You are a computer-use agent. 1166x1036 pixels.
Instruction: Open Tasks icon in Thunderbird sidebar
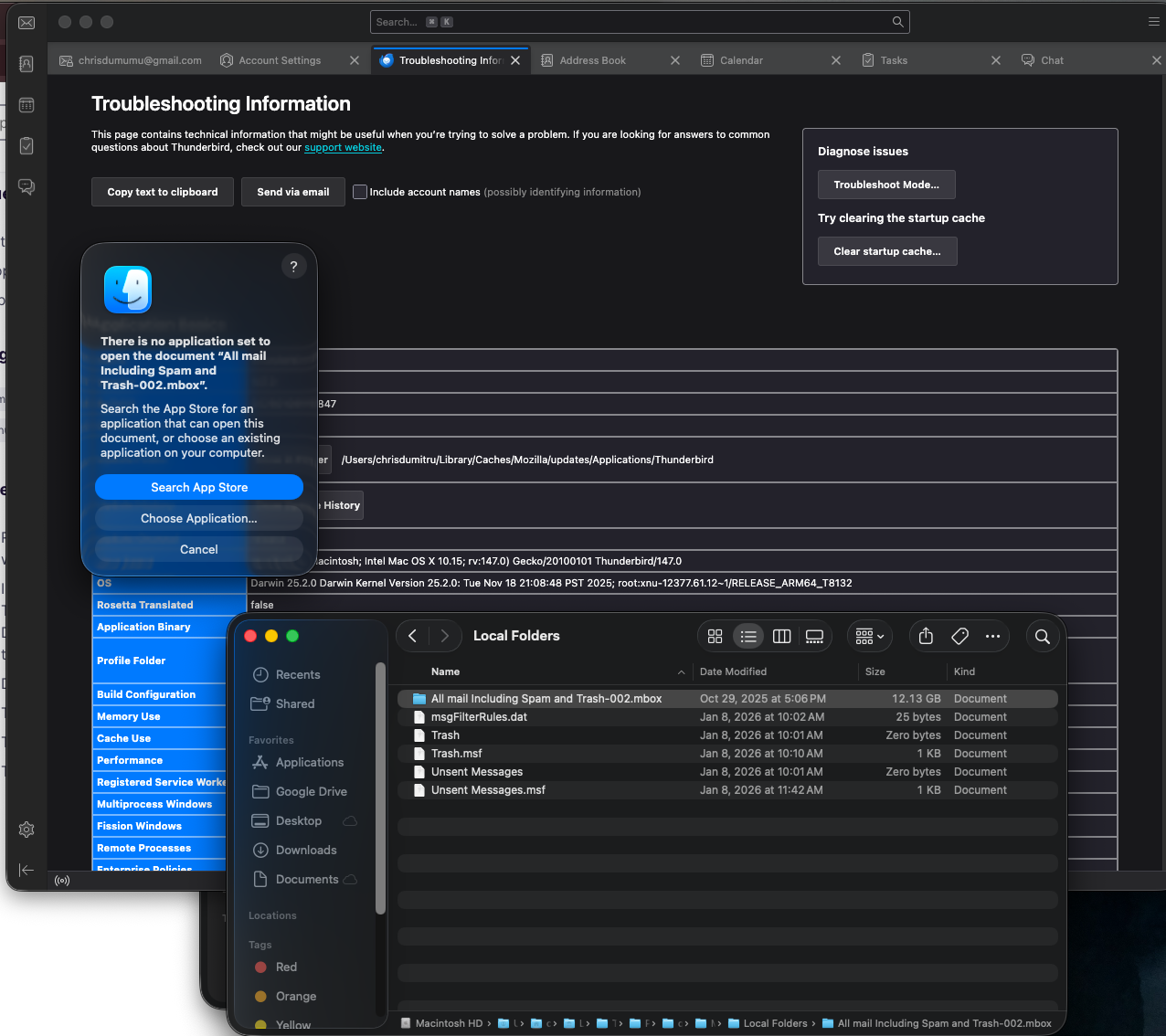[26, 146]
